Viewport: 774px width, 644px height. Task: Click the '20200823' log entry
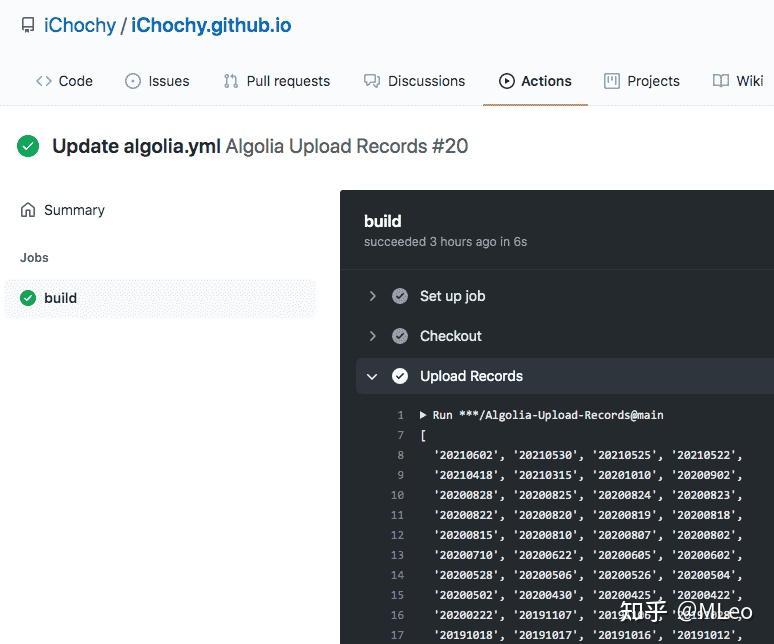point(703,495)
